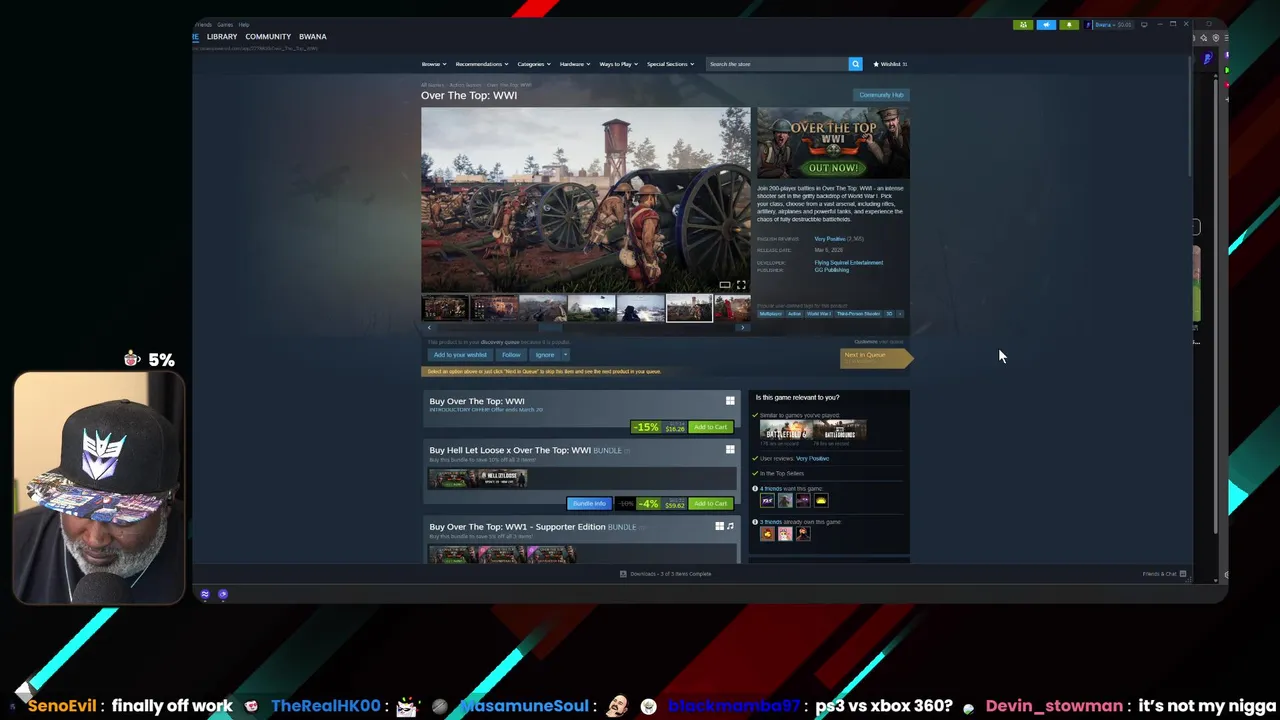1280x720 pixels.
Task: Click the Community Hub button
Action: (x=881, y=95)
